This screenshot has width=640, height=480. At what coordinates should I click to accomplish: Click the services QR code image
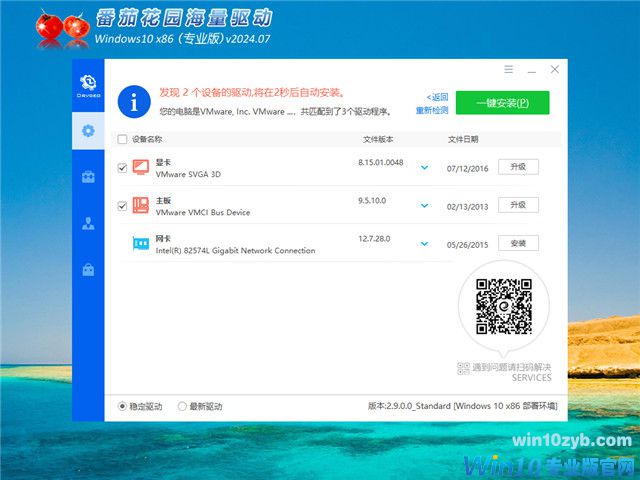click(503, 307)
